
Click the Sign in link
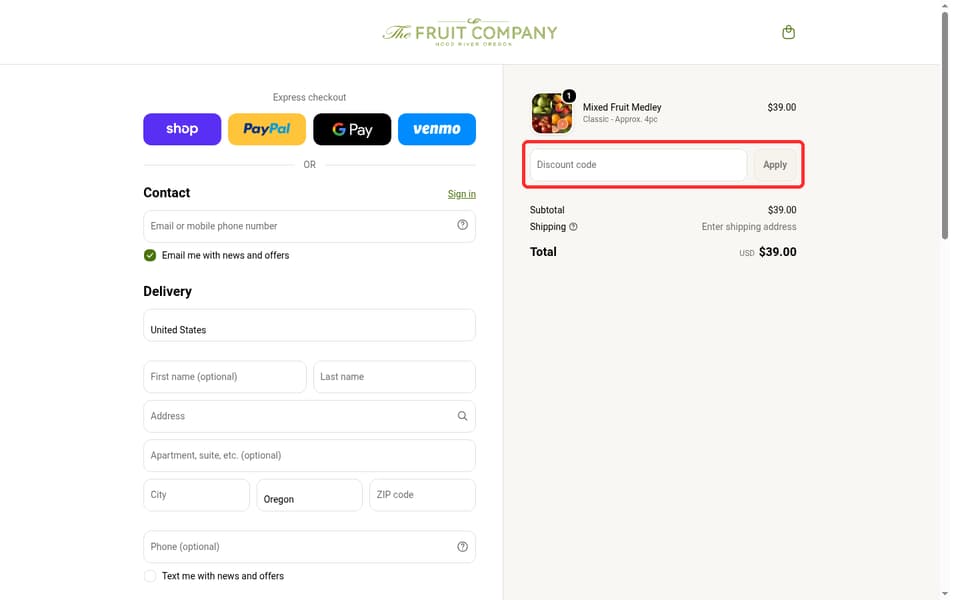[462, 194]
